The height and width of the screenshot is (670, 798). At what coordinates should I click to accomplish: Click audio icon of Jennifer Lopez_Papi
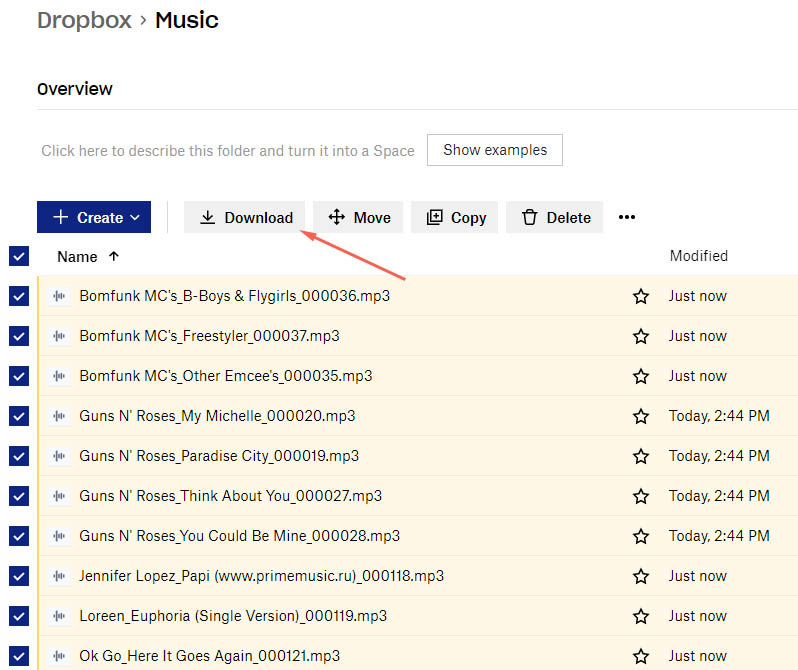coord(59,576)
